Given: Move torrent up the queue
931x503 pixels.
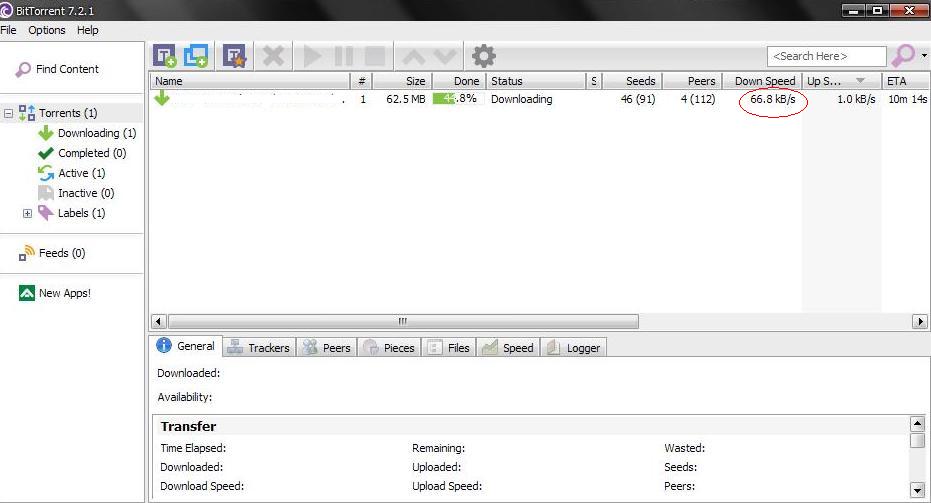Looking at the screenshot, I should click(x=413, y=56).
